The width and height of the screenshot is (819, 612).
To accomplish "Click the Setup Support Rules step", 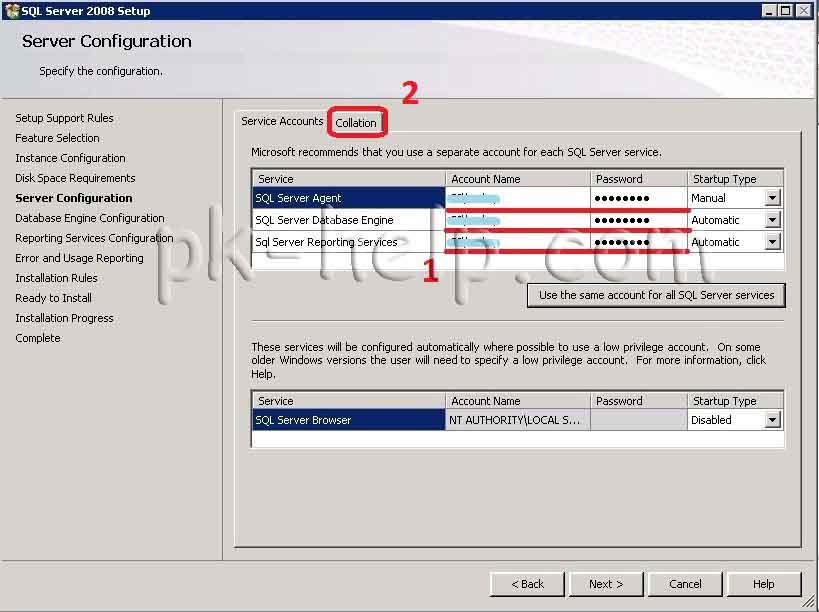I will click(x=64, y=118).
